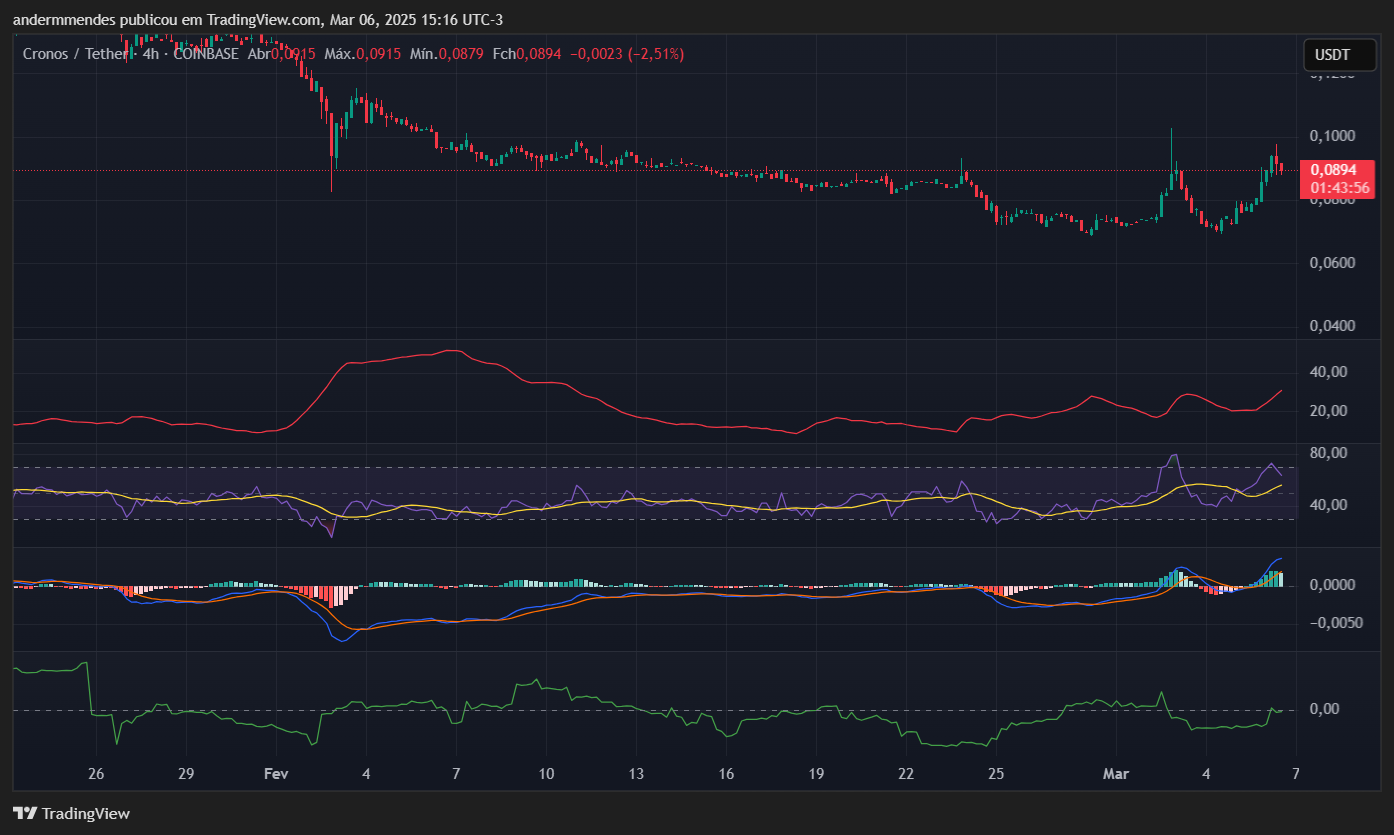
Task: Click the Fch closing value 0,0894
Action: (540, 54)
